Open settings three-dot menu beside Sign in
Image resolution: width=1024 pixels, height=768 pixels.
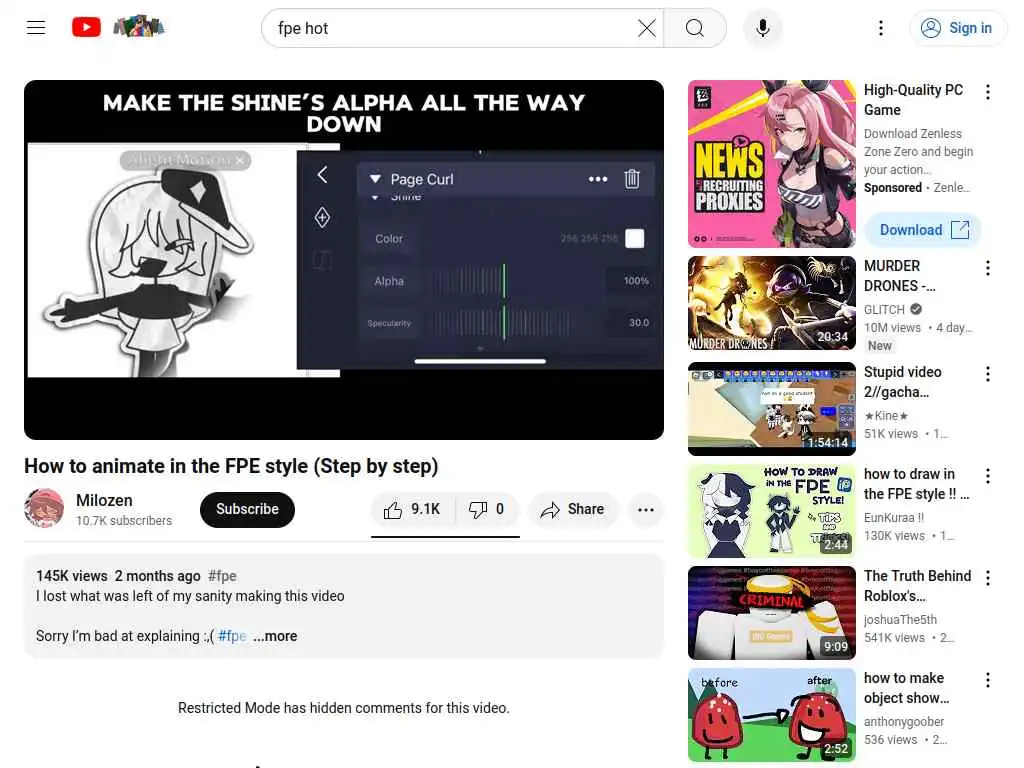click(x=881, y=28)
